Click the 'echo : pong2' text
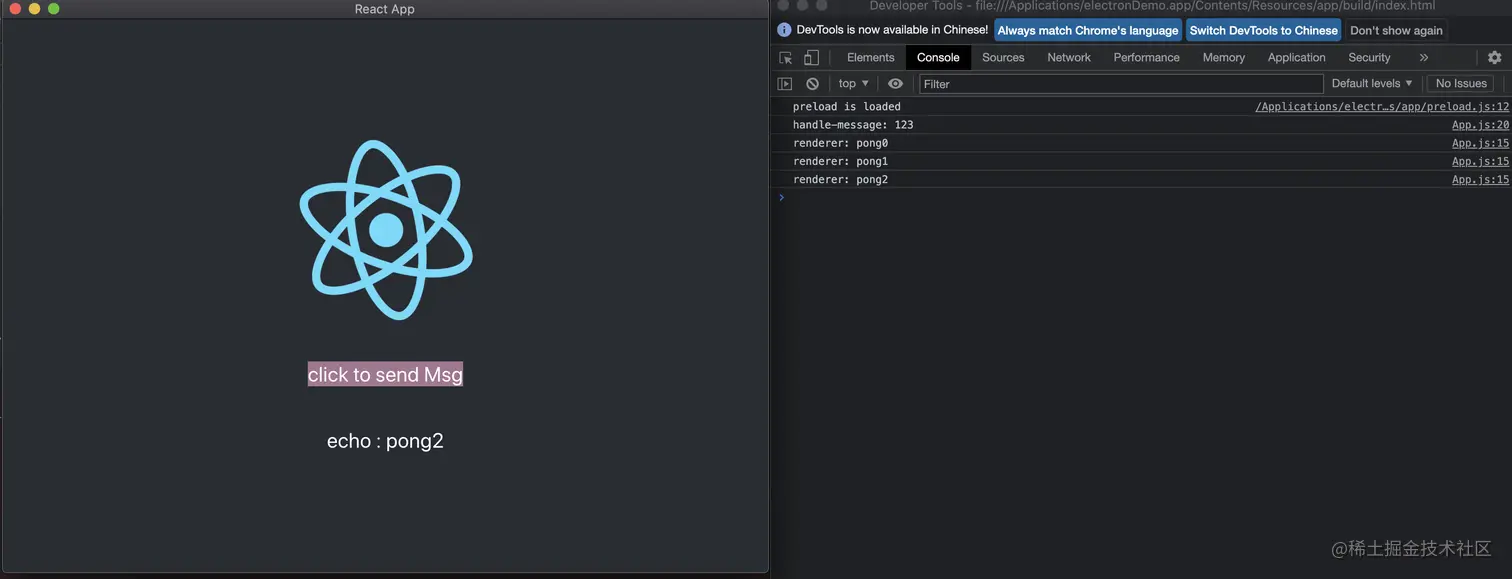1512x579 pixels. (385, 441)
